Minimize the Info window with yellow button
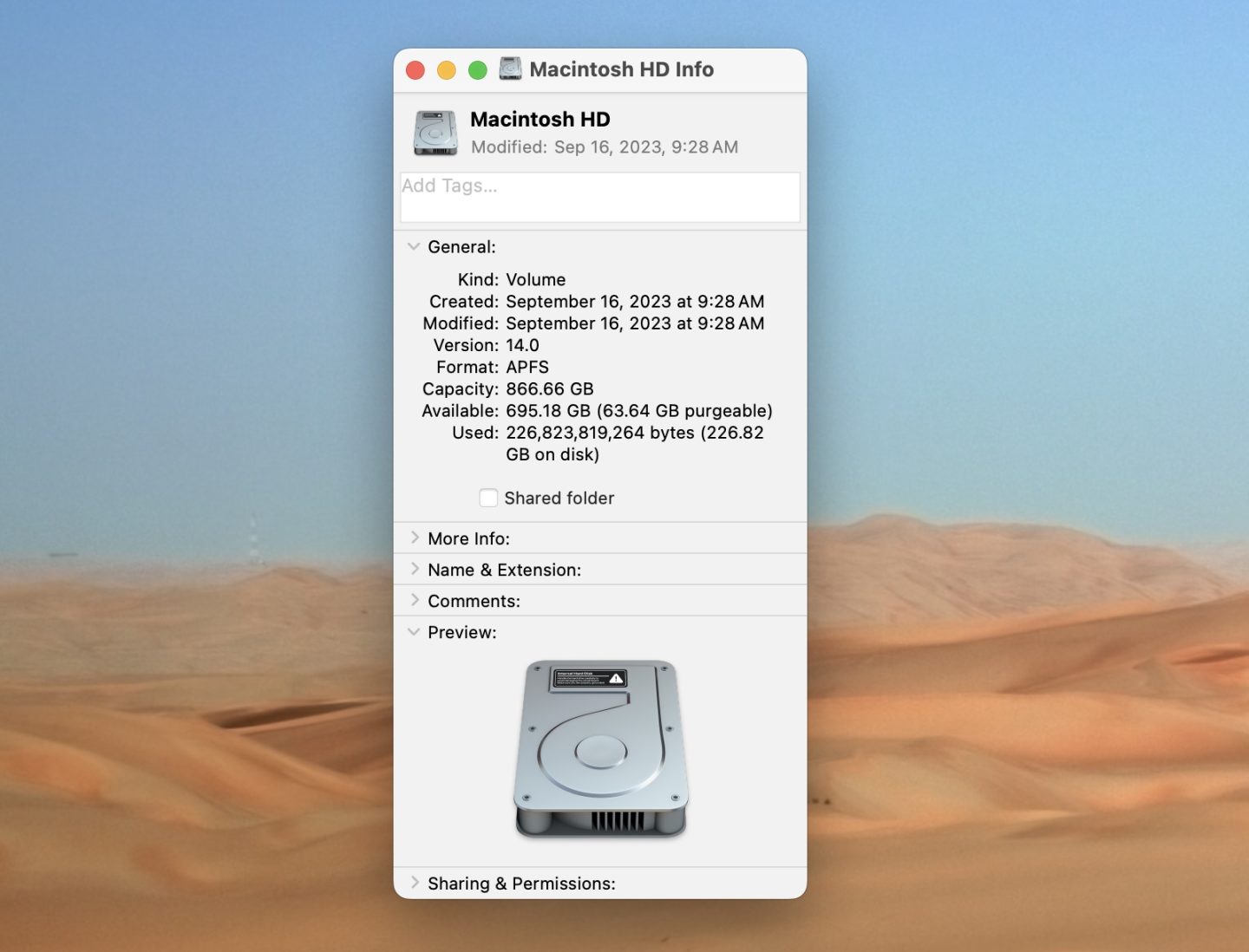 447,70
